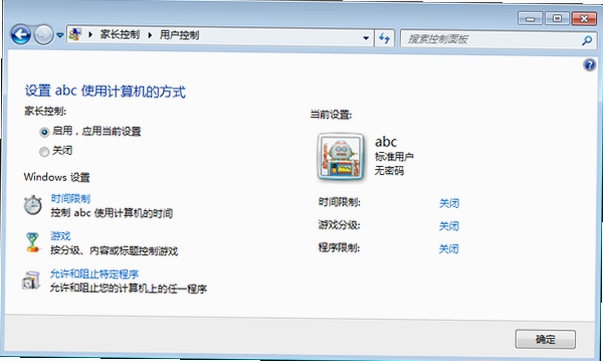Viewport: 603px width, 361px height.
Task: Click the 无密码 text under abc
Action: (x=389, y=170)
